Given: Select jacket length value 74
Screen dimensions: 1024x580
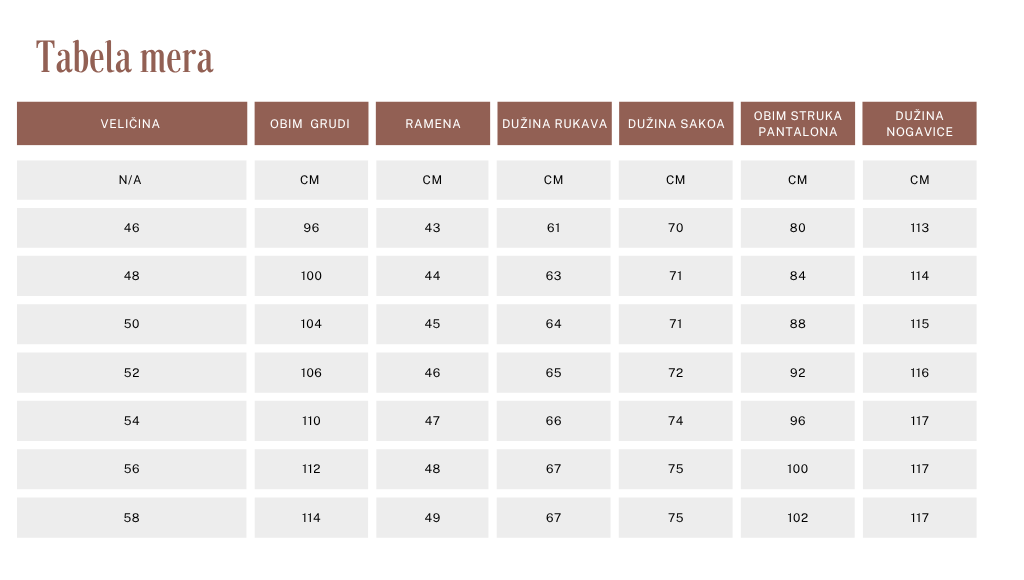Looking at the screenshot, I should tap(676, 421).
